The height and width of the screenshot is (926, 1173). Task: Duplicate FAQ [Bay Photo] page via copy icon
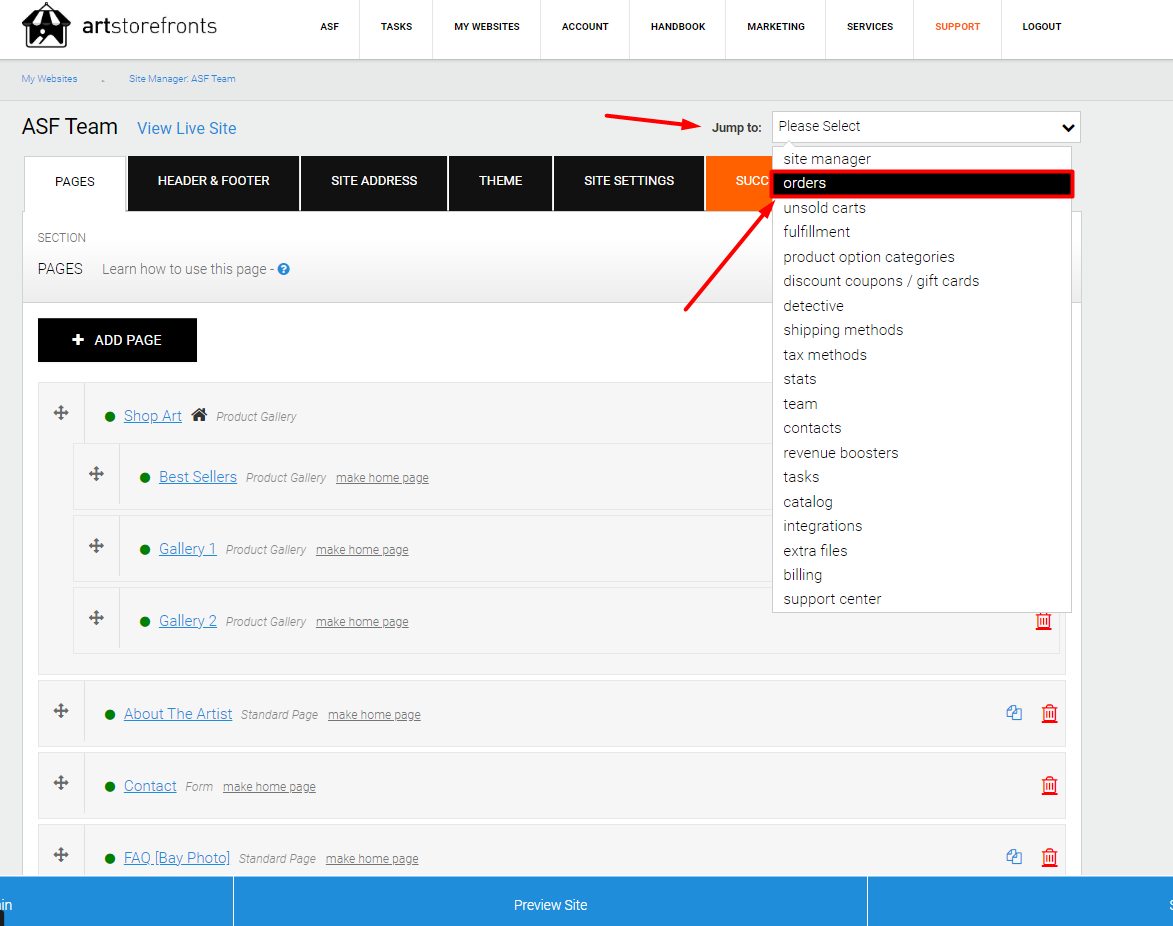pos(1014,856)
